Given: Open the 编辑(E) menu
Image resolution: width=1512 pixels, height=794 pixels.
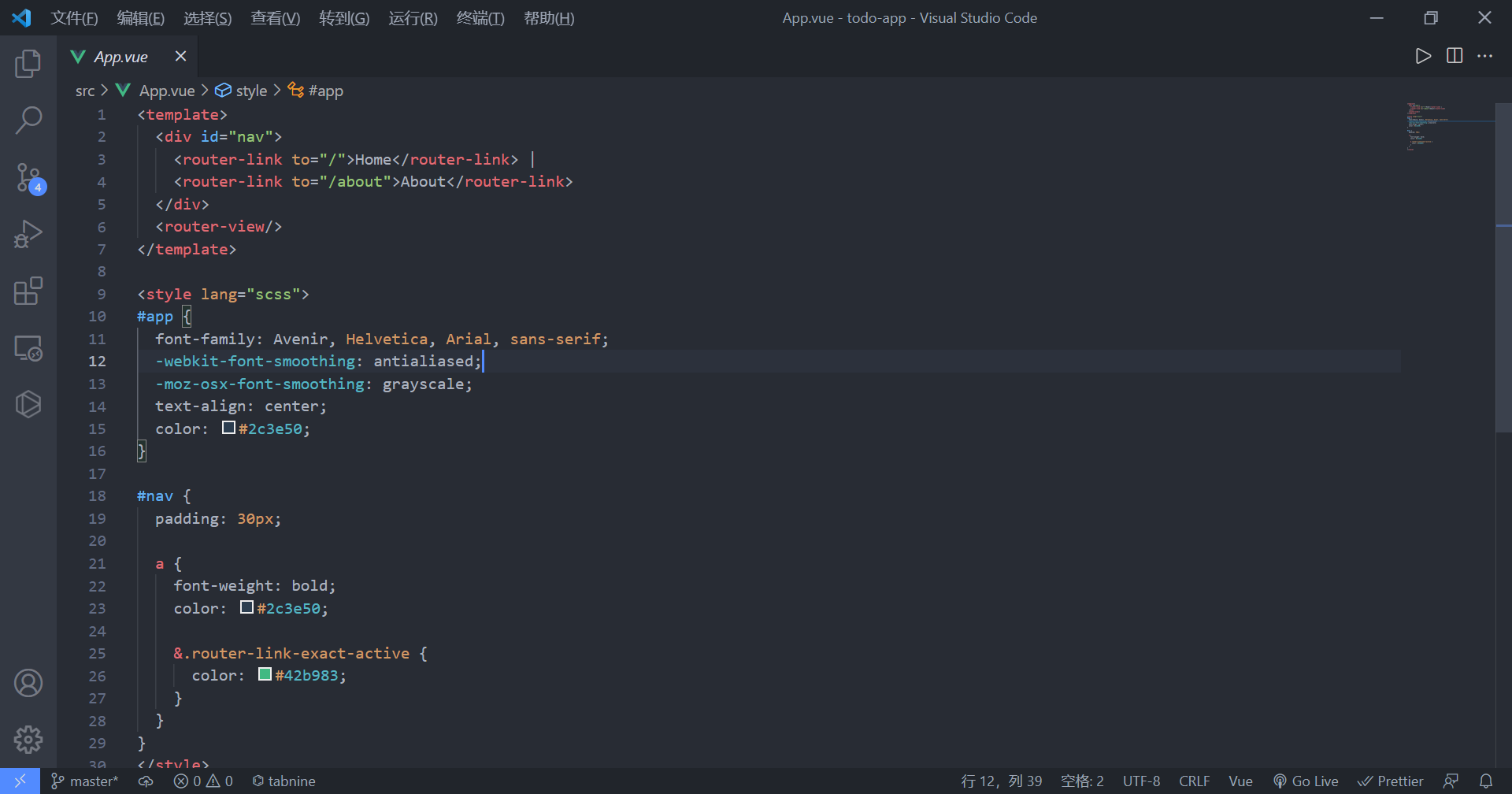Looking at the screenshot, I should 141,18.
